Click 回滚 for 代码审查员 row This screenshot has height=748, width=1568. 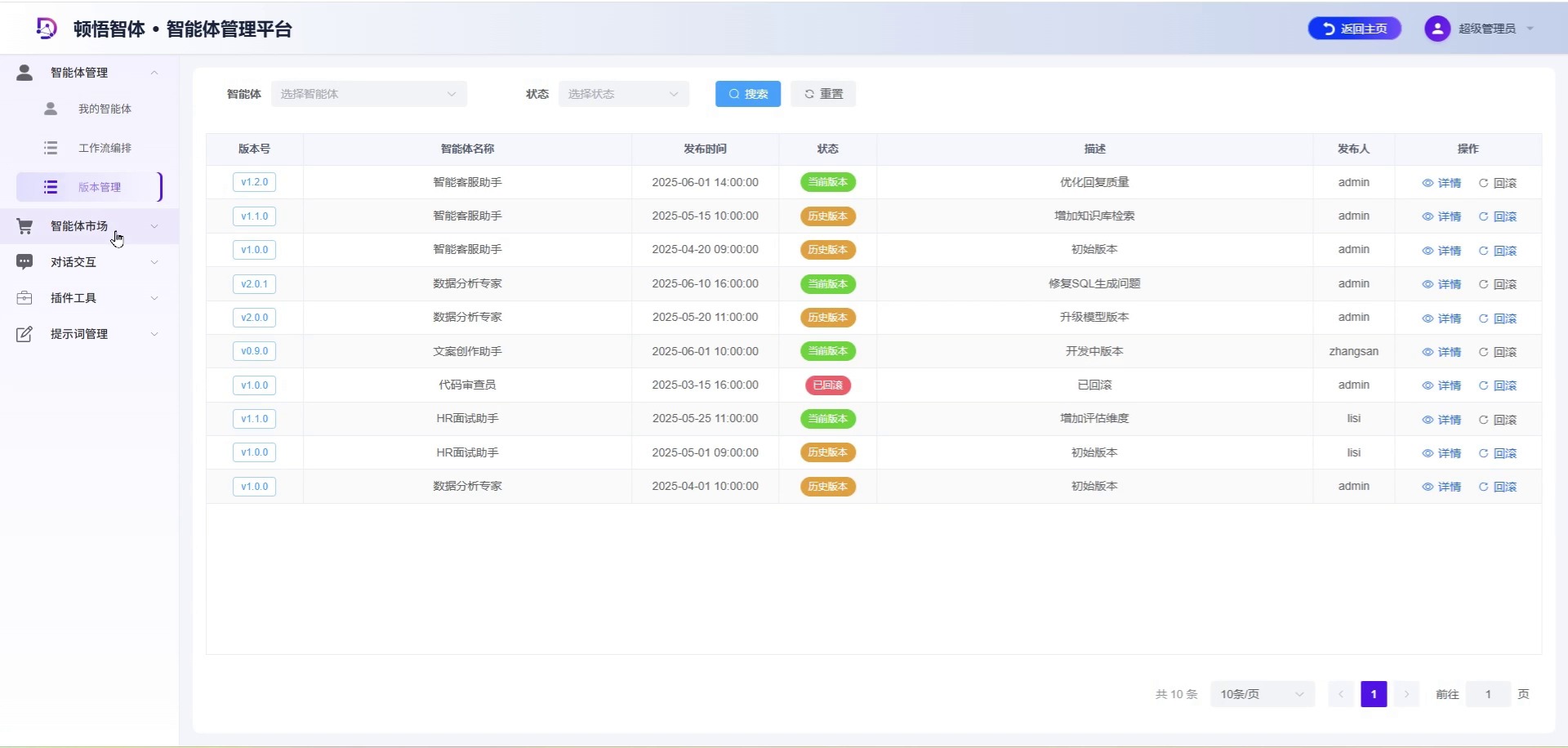(x=1498, y=385)
